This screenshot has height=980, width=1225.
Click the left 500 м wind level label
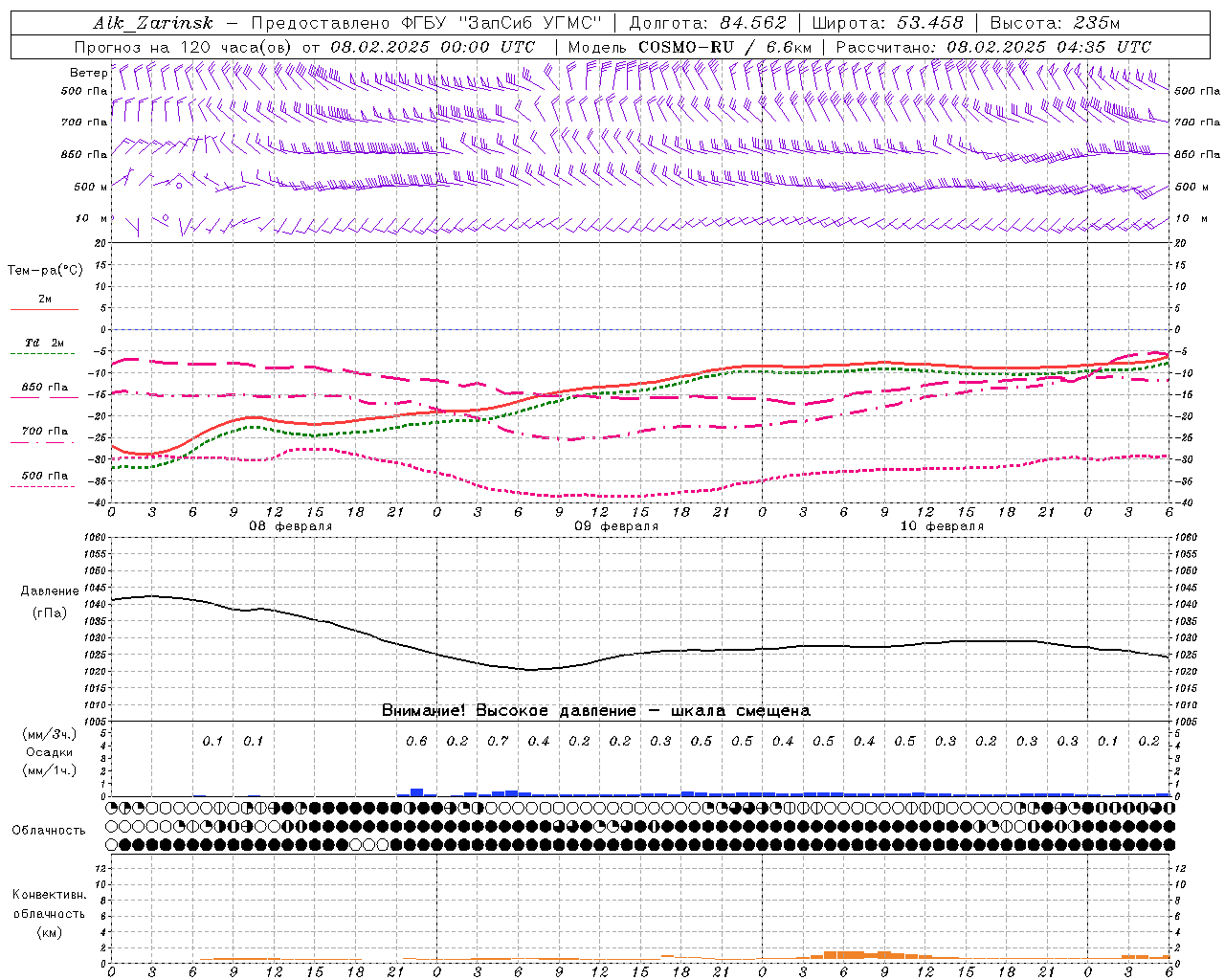point(91,187)
